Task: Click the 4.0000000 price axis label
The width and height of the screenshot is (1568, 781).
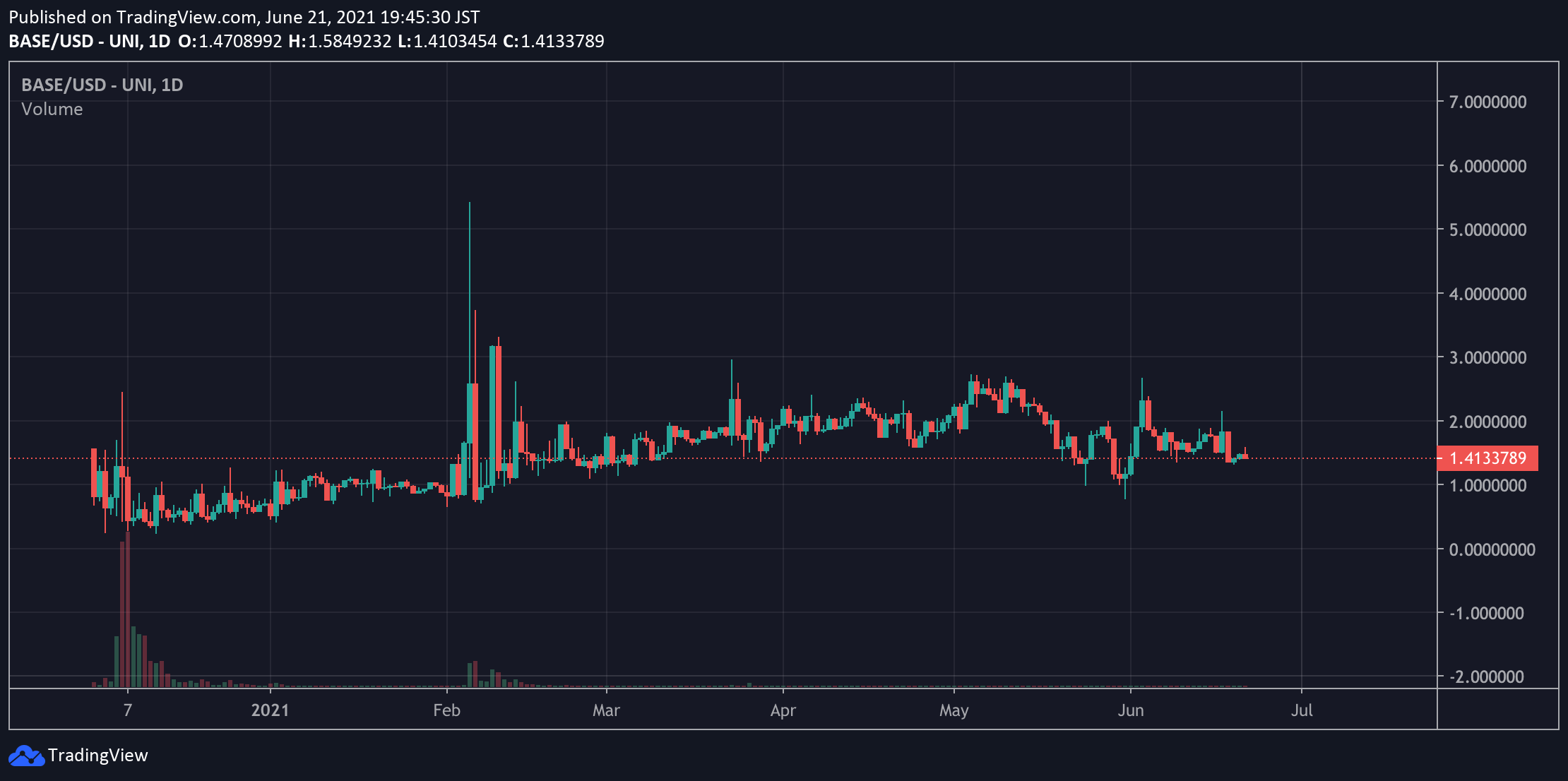Action: (x=1487, y=294)
